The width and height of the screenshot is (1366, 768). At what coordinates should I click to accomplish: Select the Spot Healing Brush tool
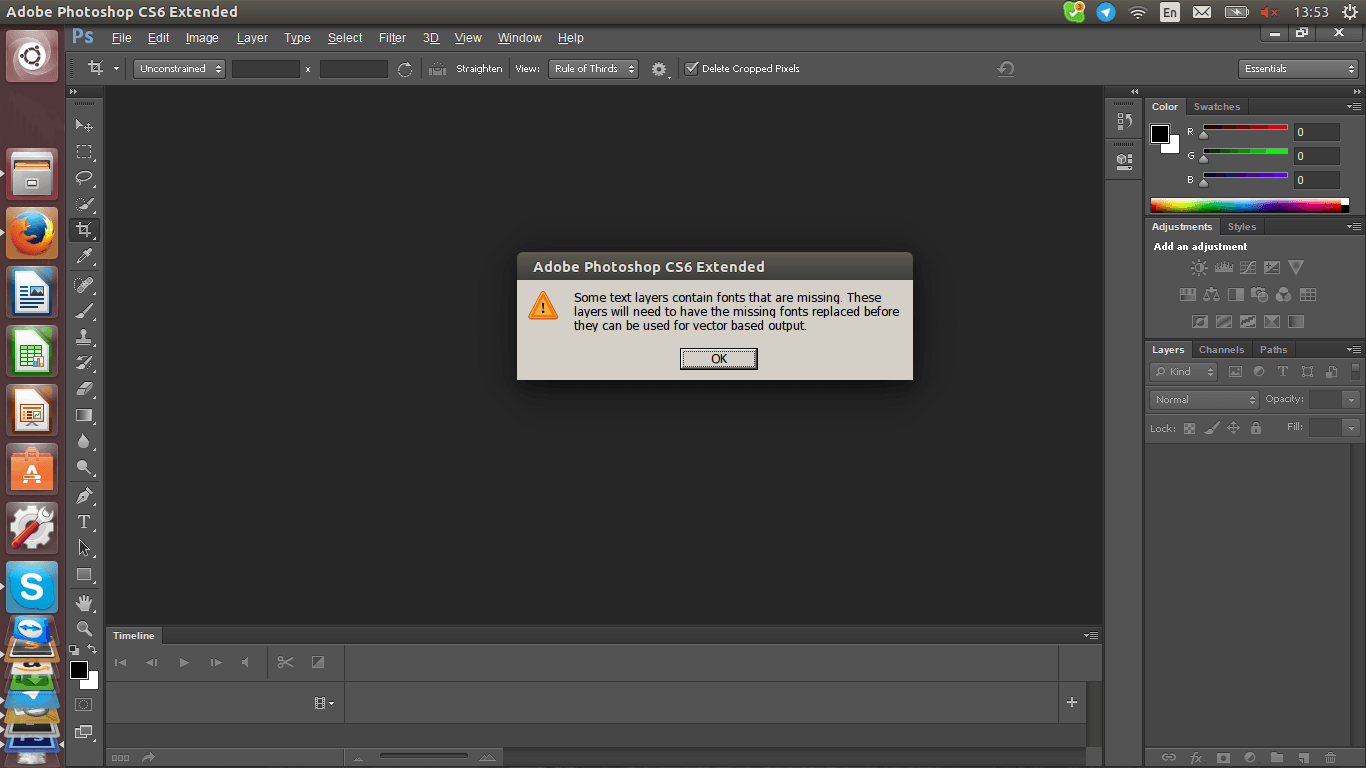coord(85,285)
